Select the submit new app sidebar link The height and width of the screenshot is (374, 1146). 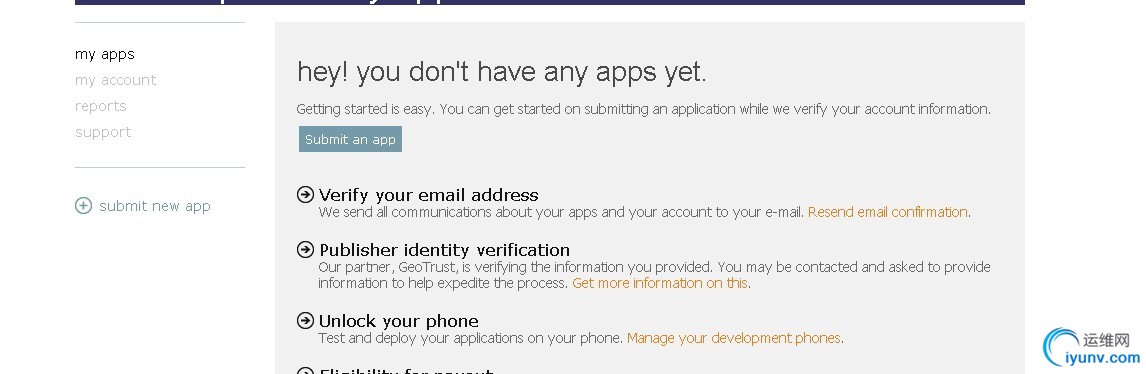(155, 206)
